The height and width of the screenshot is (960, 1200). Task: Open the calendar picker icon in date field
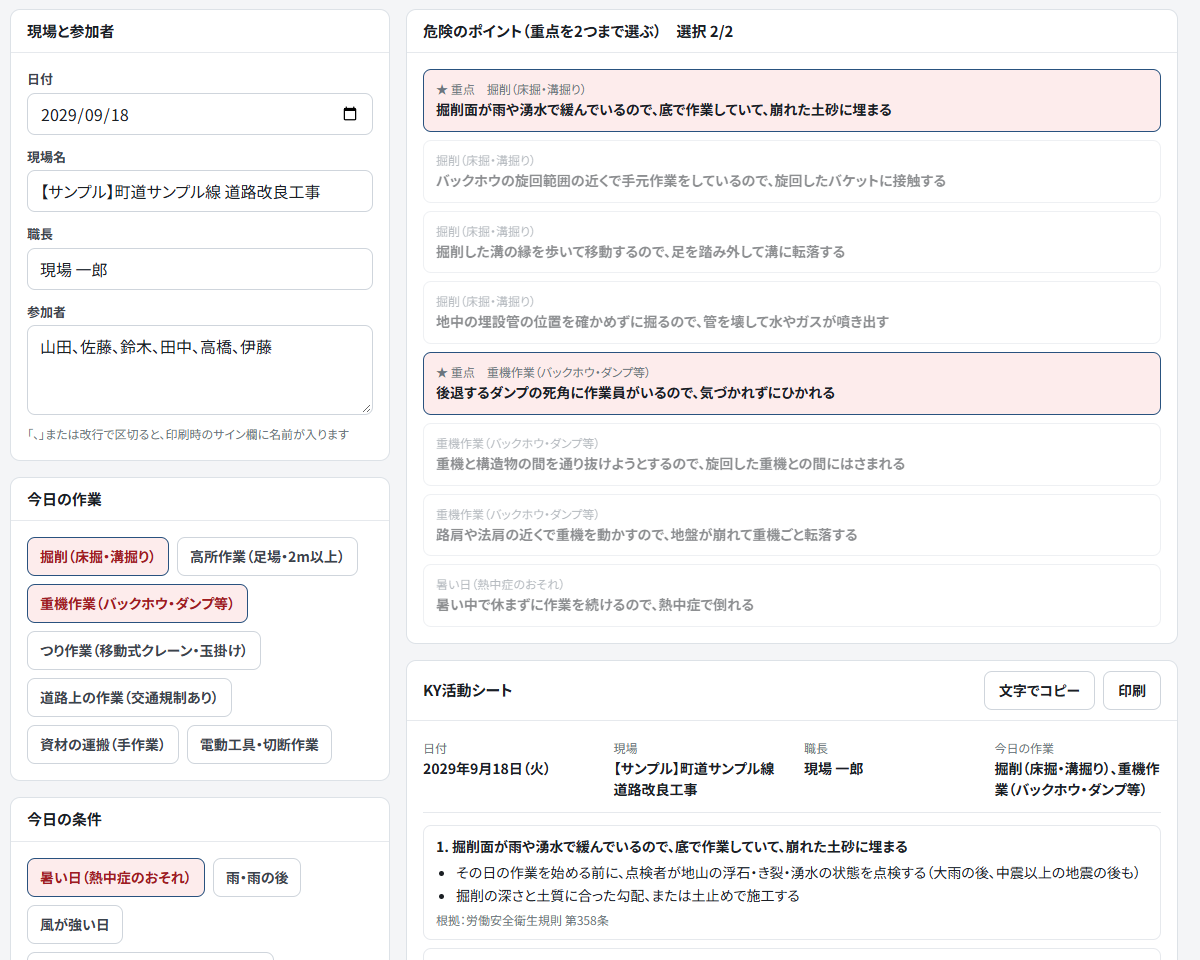click(x=349, y=114)
